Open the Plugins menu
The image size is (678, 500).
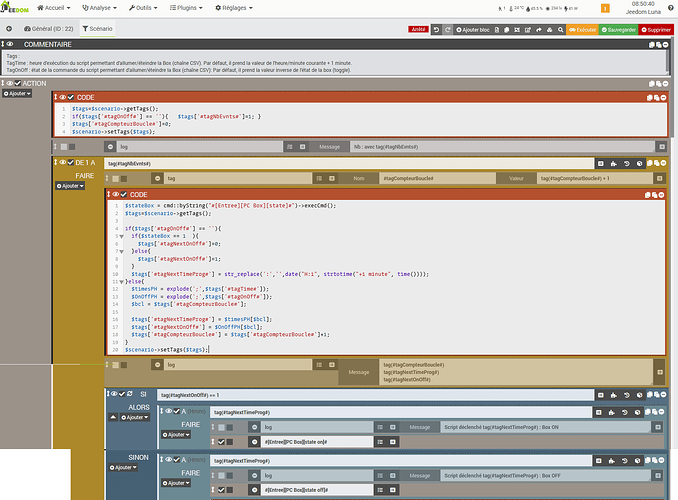click(x=186, y=8)
